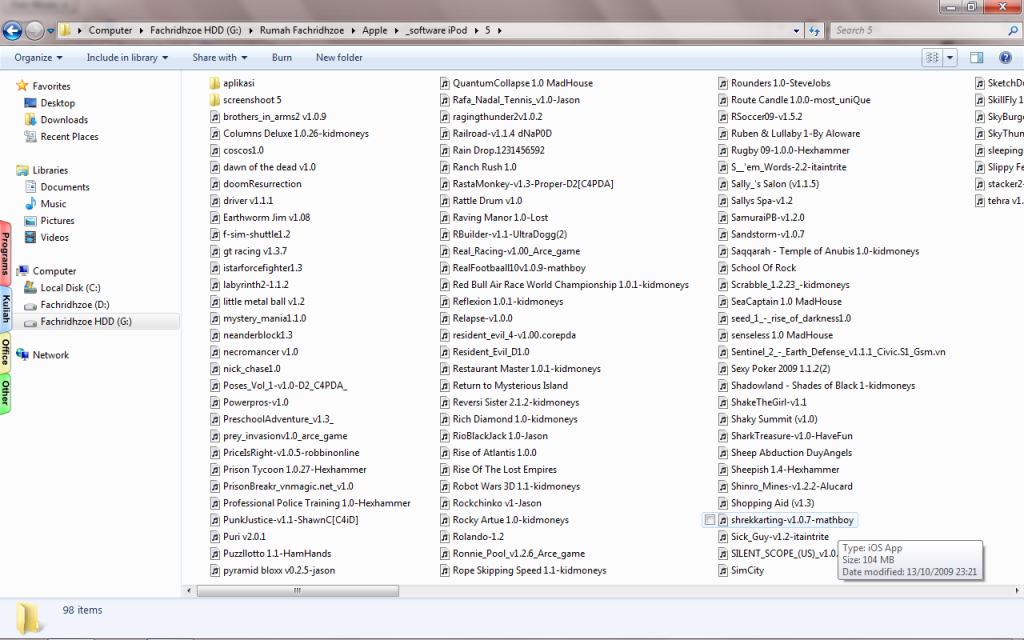
Task: Click the Computer icon in navigation pane
Action: [x=22, y=270]
